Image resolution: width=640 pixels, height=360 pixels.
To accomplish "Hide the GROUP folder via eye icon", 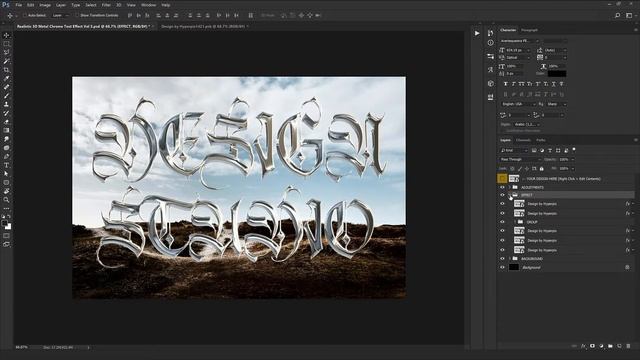I will 502,222.
